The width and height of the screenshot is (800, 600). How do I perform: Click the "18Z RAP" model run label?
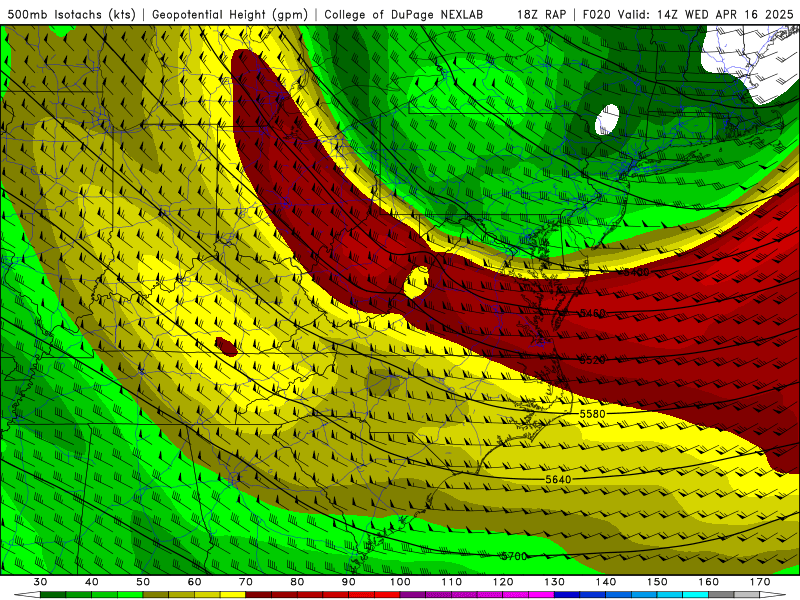[x=541, y=15]
